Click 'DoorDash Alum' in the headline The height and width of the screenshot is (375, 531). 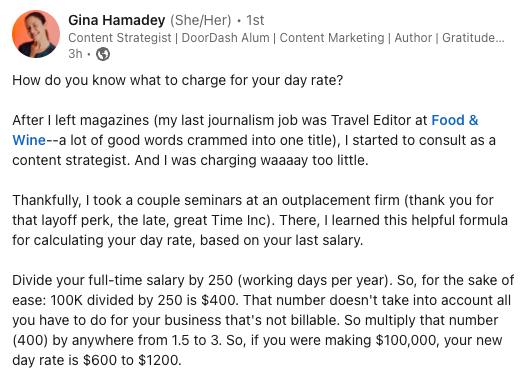225,38
